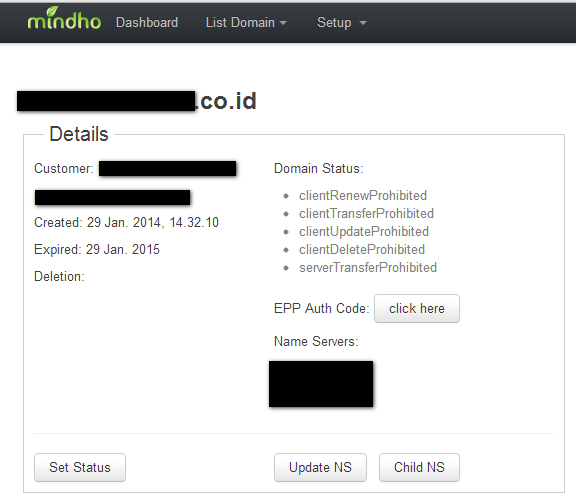This screenshot has height=500, width=576.
Task: Expand the List Domain dropdown menu
Action: pyautogui.click(x=246, y=22)
